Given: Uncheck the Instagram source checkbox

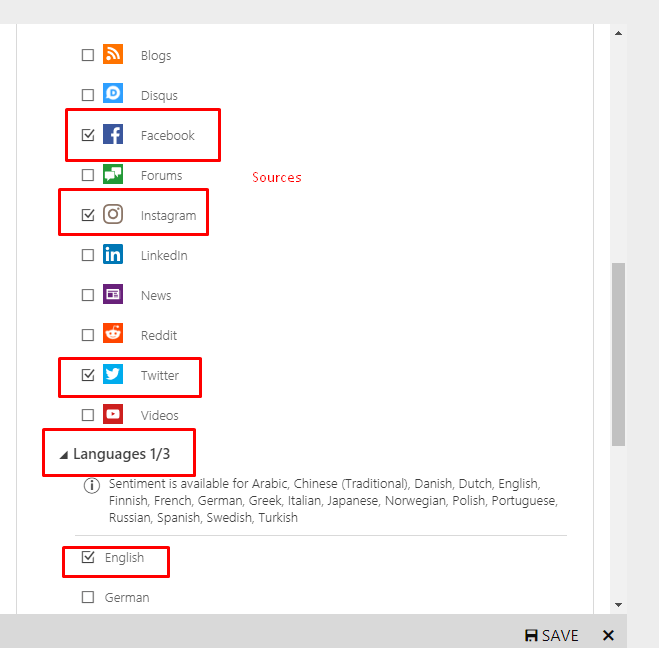Looking at the screenshot, I should click(88, 215).
